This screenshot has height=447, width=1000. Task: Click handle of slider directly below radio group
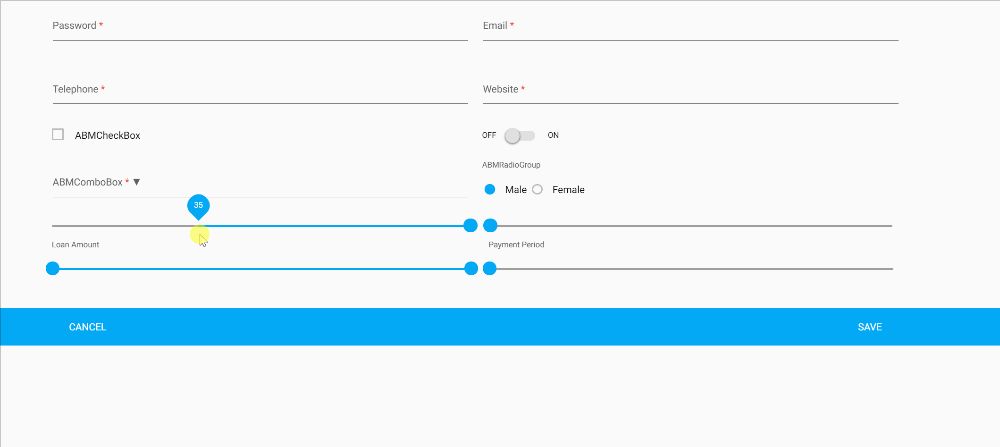[490, 226]
